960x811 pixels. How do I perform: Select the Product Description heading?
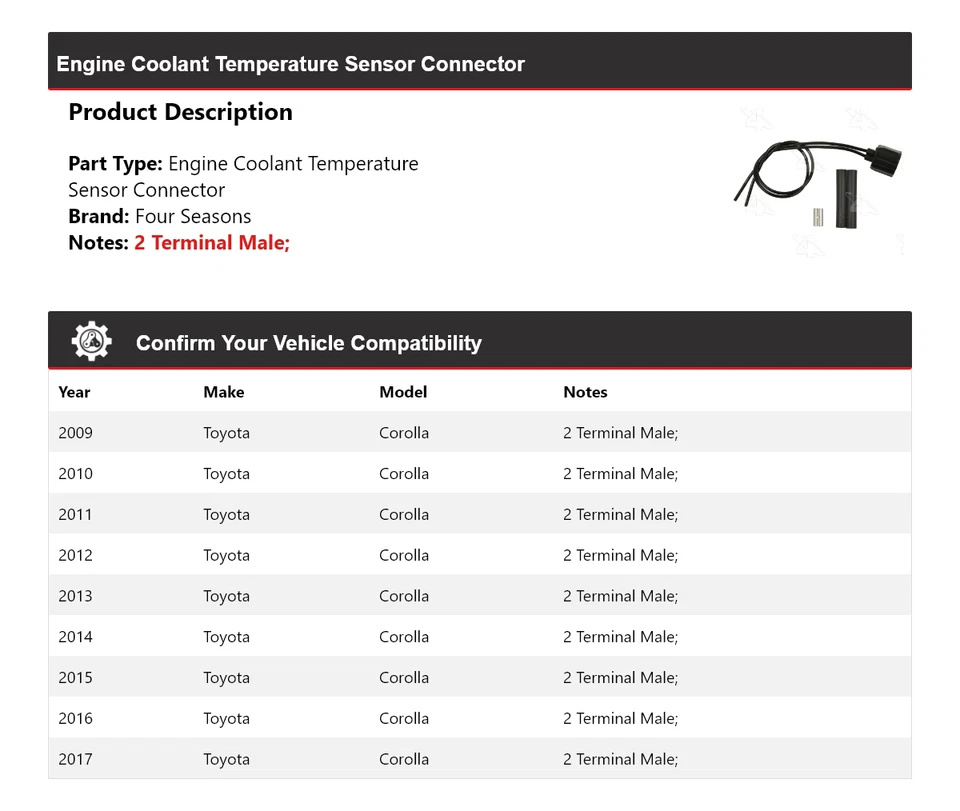click(180, 112)
